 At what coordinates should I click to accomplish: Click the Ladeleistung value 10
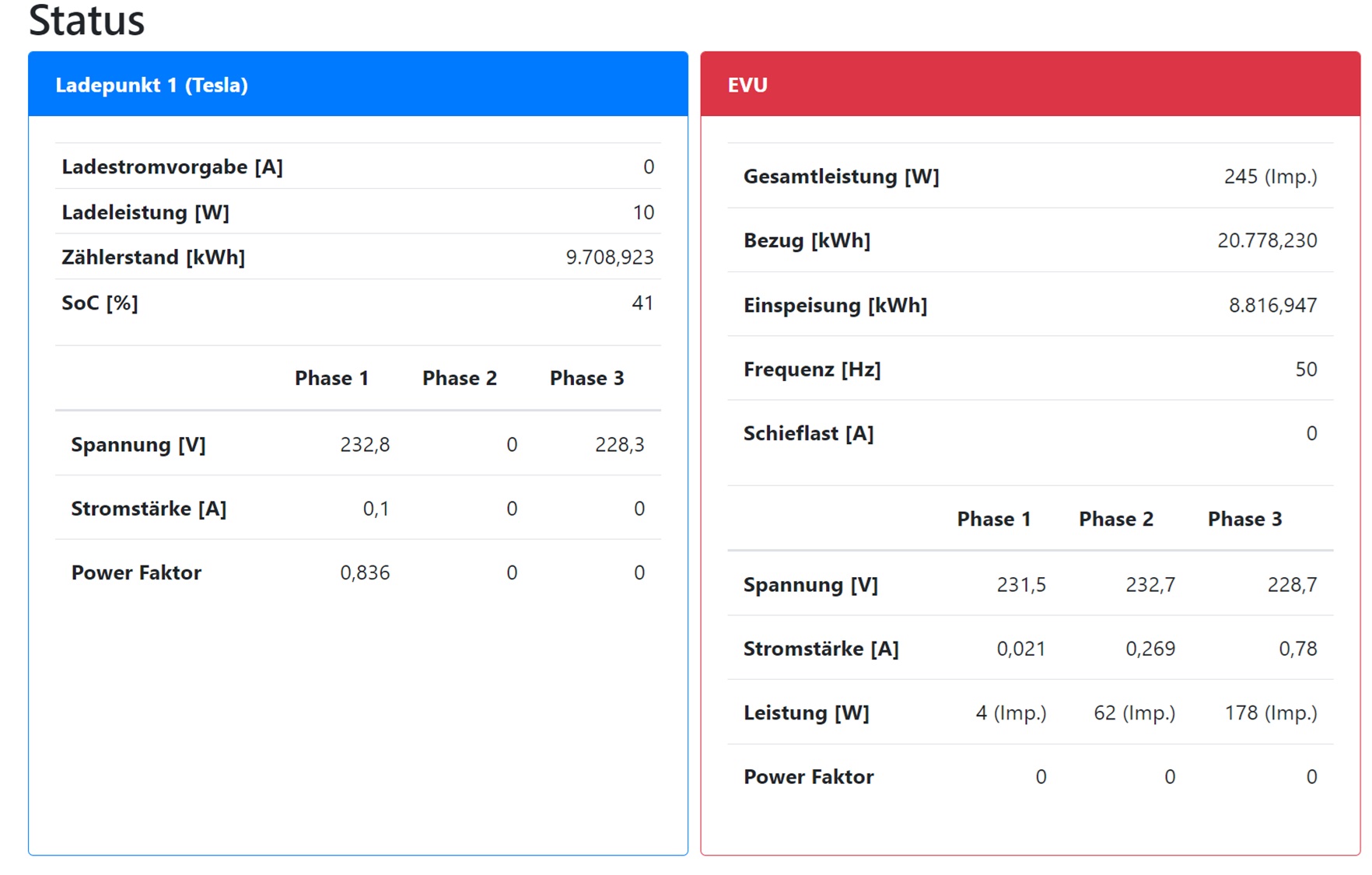click(x=642, y=212)
